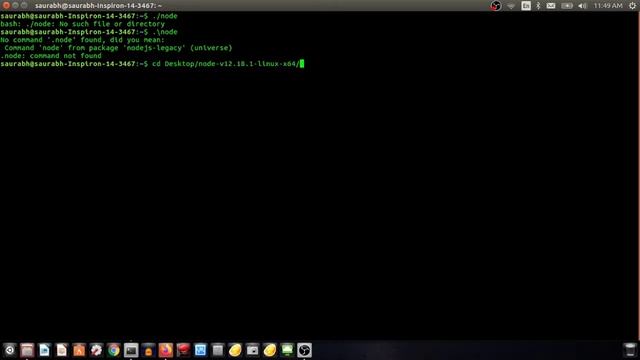Click the terminal title 'saurabh@saurabh-Inspiron-14-3467: ~'
The image size is (640, 360).
coord(98,6)
